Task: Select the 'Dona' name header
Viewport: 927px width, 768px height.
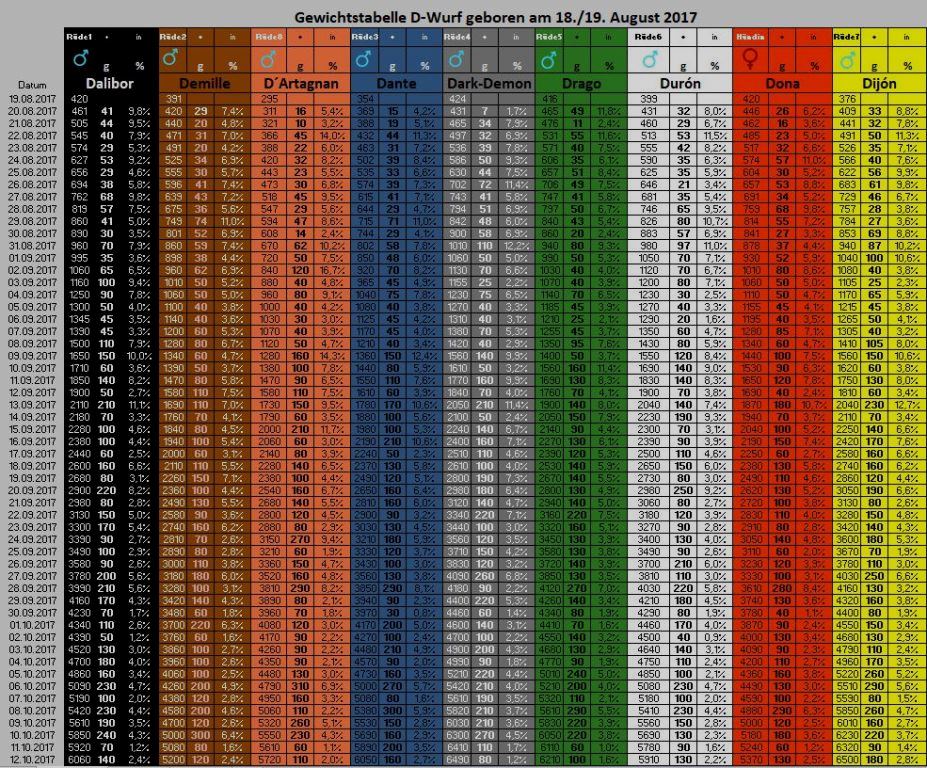Action: tap(782, 83)
